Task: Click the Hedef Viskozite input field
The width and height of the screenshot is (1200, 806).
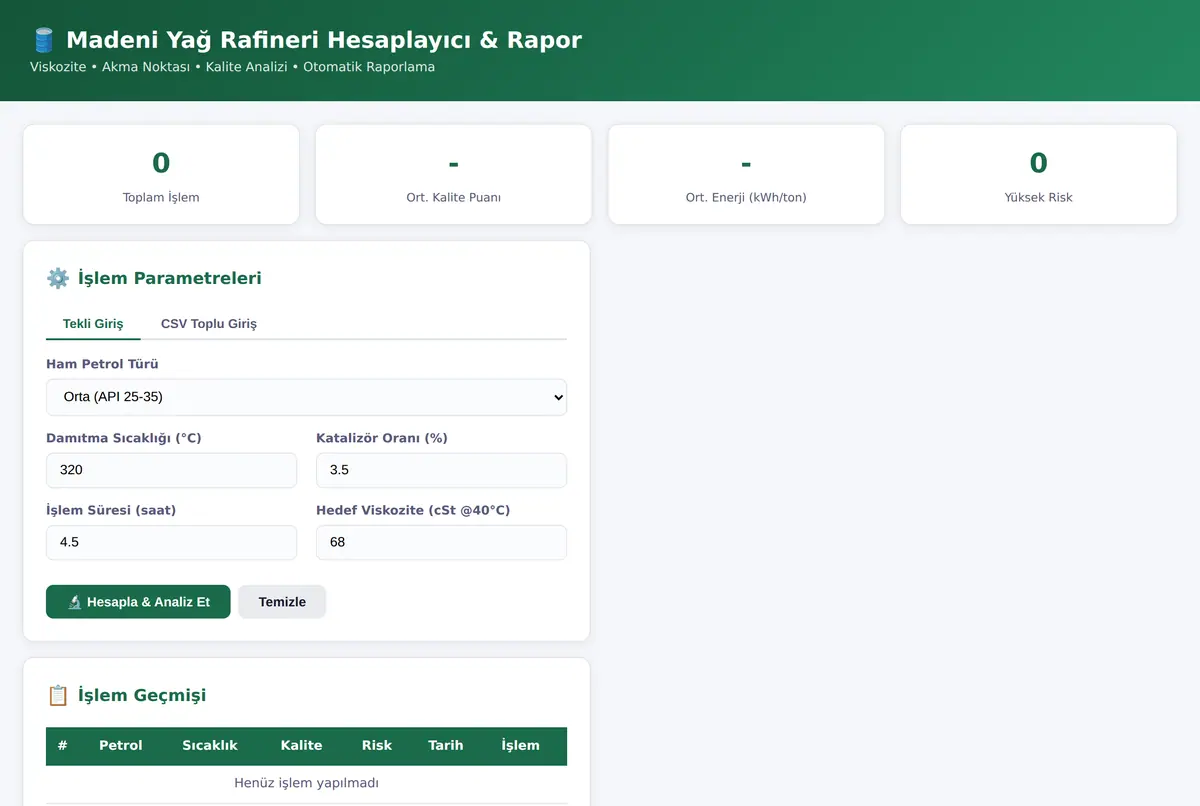Action: [x=441, y=542]
